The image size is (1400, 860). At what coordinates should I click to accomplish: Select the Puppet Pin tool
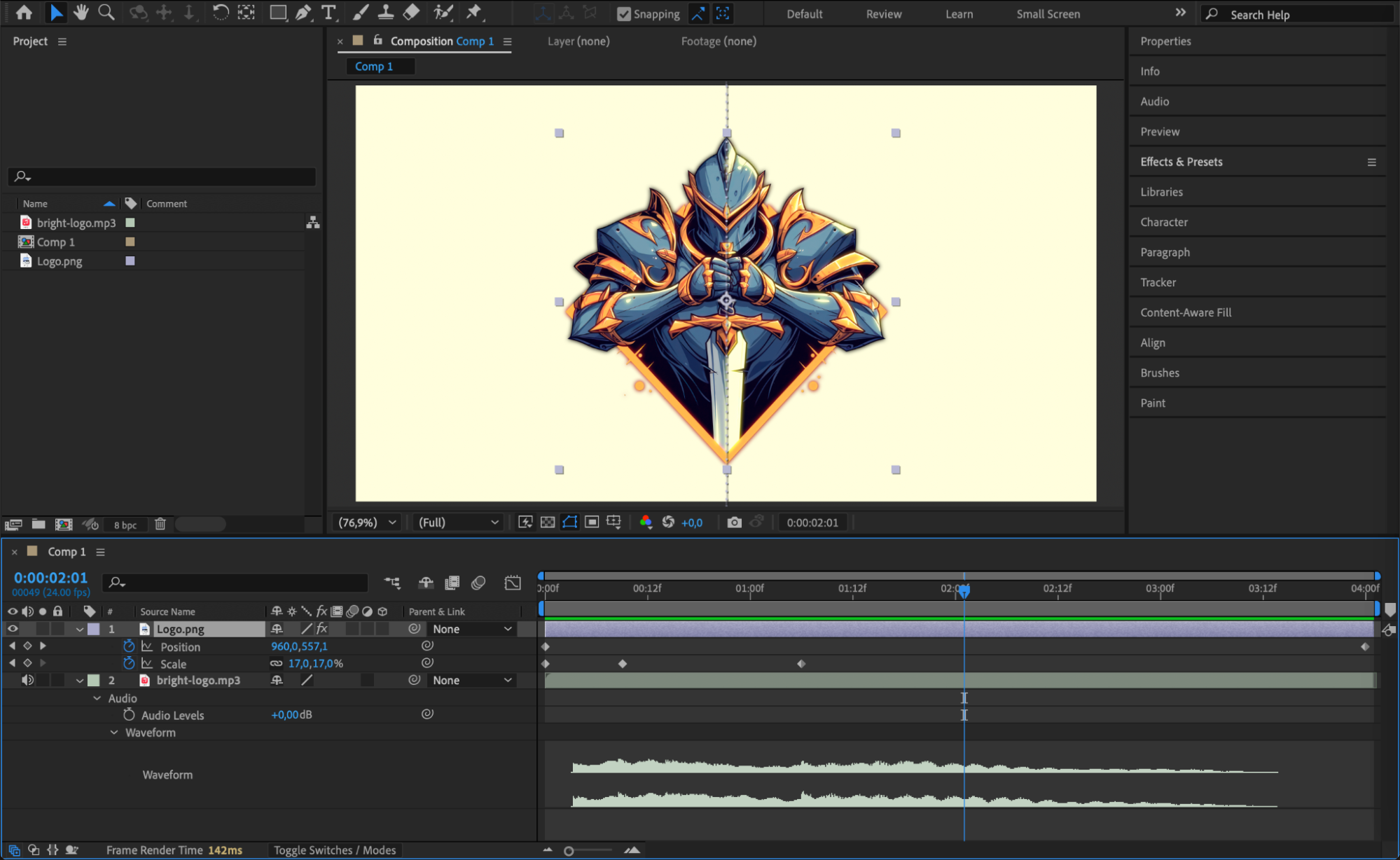tap(474, 12)
